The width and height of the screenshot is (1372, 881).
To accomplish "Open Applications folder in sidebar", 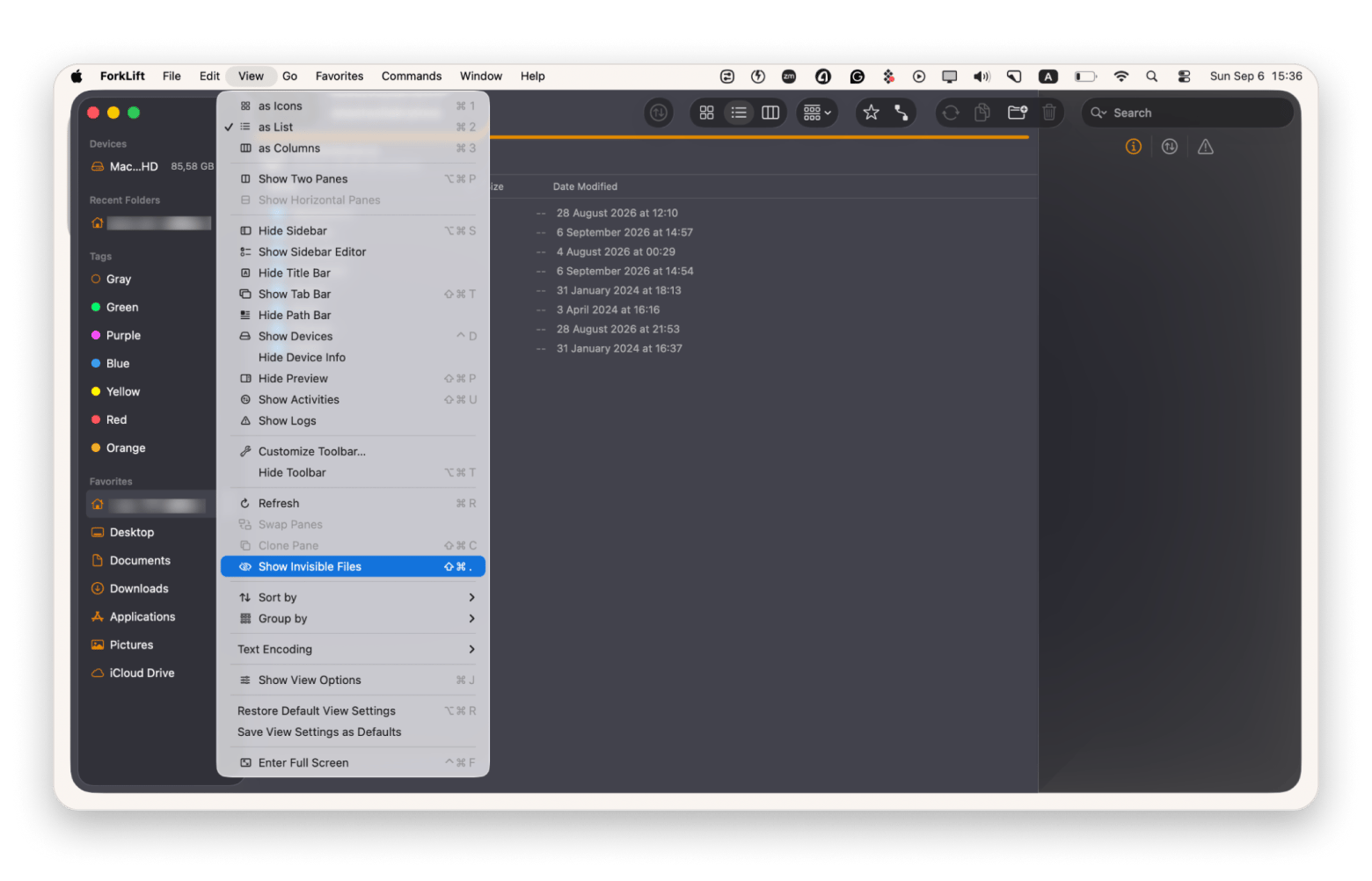I will tap(142, 617).
